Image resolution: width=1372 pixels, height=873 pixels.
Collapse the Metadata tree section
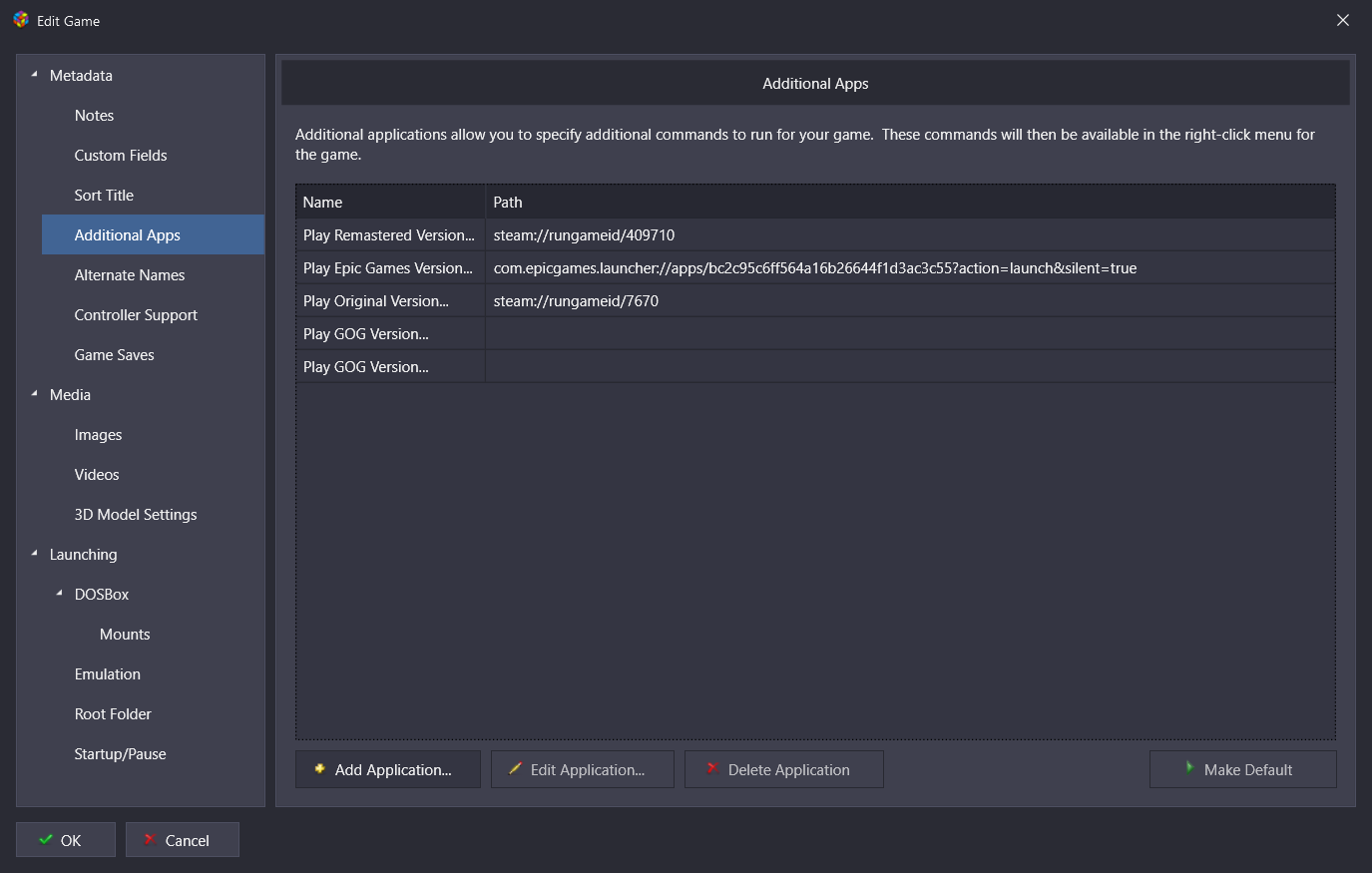point(35,75)
